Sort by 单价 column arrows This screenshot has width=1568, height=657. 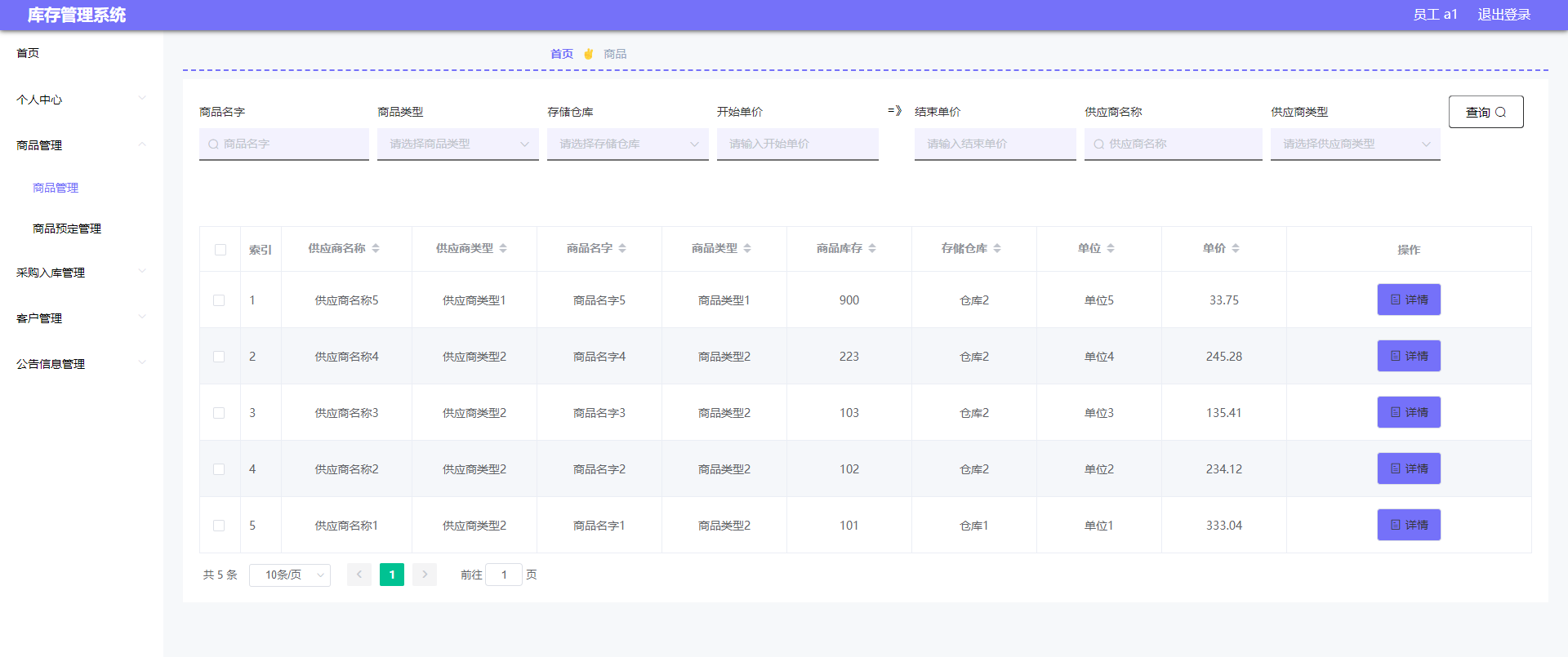(1236, 248)
